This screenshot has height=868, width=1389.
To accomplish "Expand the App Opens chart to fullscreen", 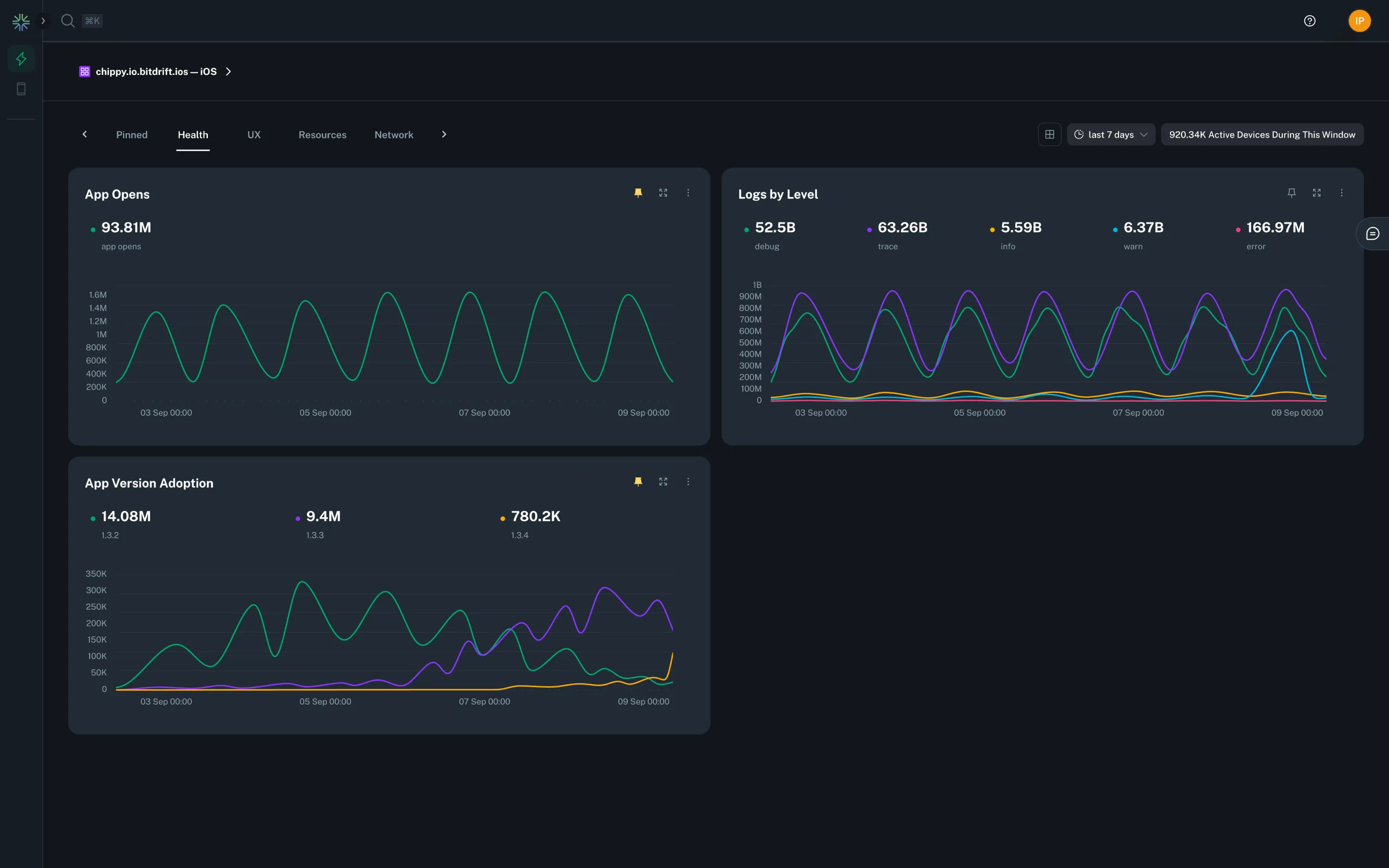I will pyautogui.click(x=663, y=193).
